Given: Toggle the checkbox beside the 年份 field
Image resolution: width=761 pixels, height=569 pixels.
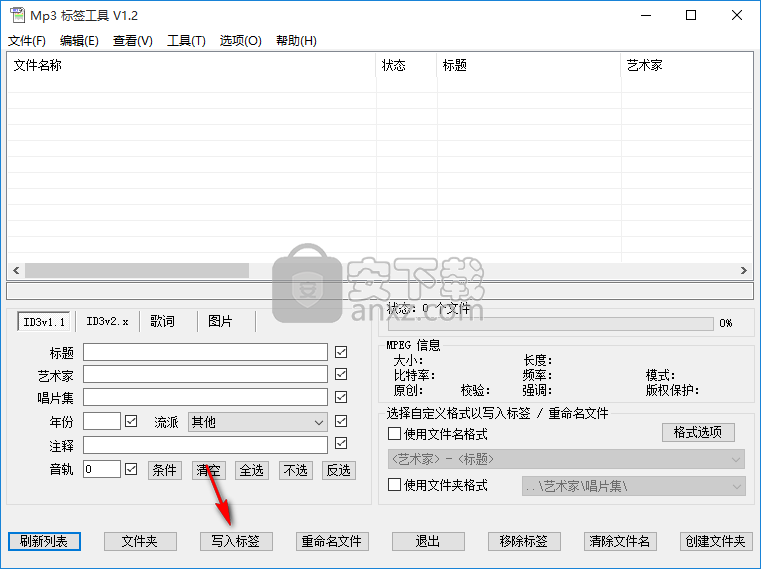Looking at the screenshot, I should pos(131,421).
